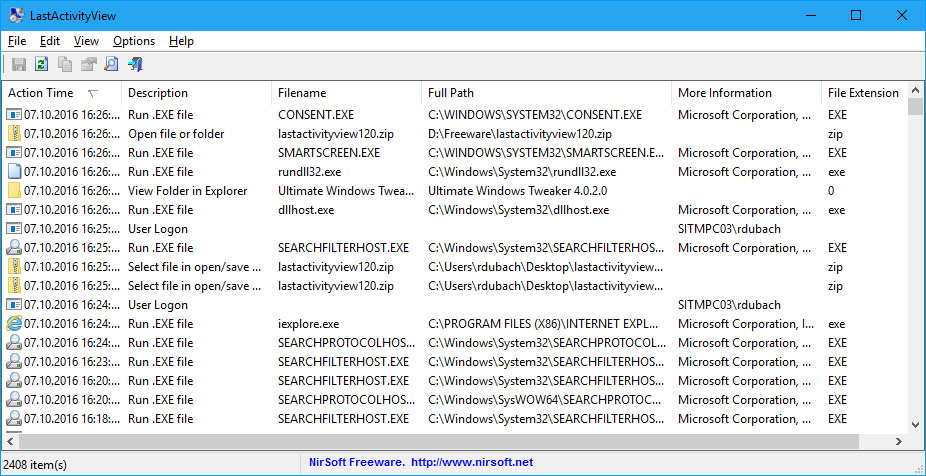Select the SMARTSCREEN.EXE filename cell

click(x=329, y=153)
